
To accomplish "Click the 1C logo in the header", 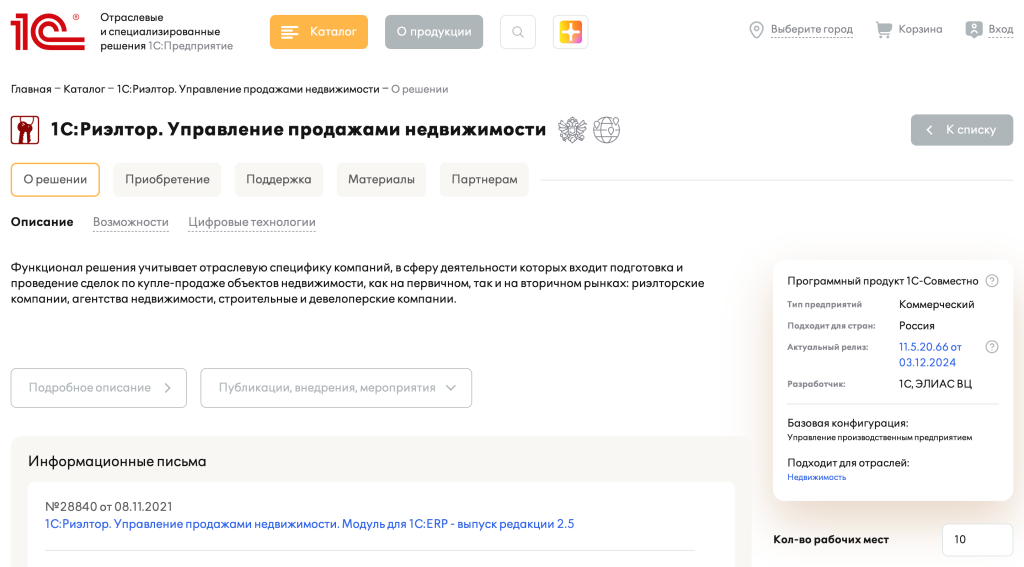I will coord(45,32).
